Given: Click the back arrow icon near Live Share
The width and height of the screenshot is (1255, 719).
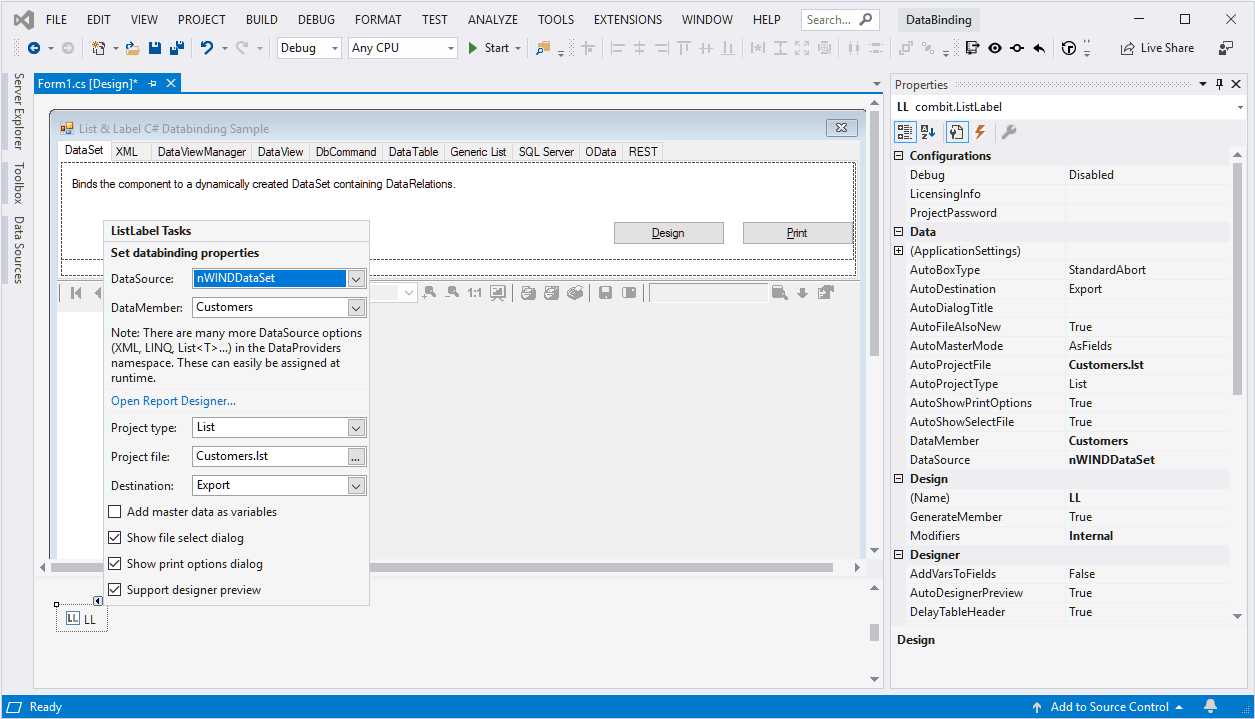Looking at the screenshot, I should pos(1039,48).
